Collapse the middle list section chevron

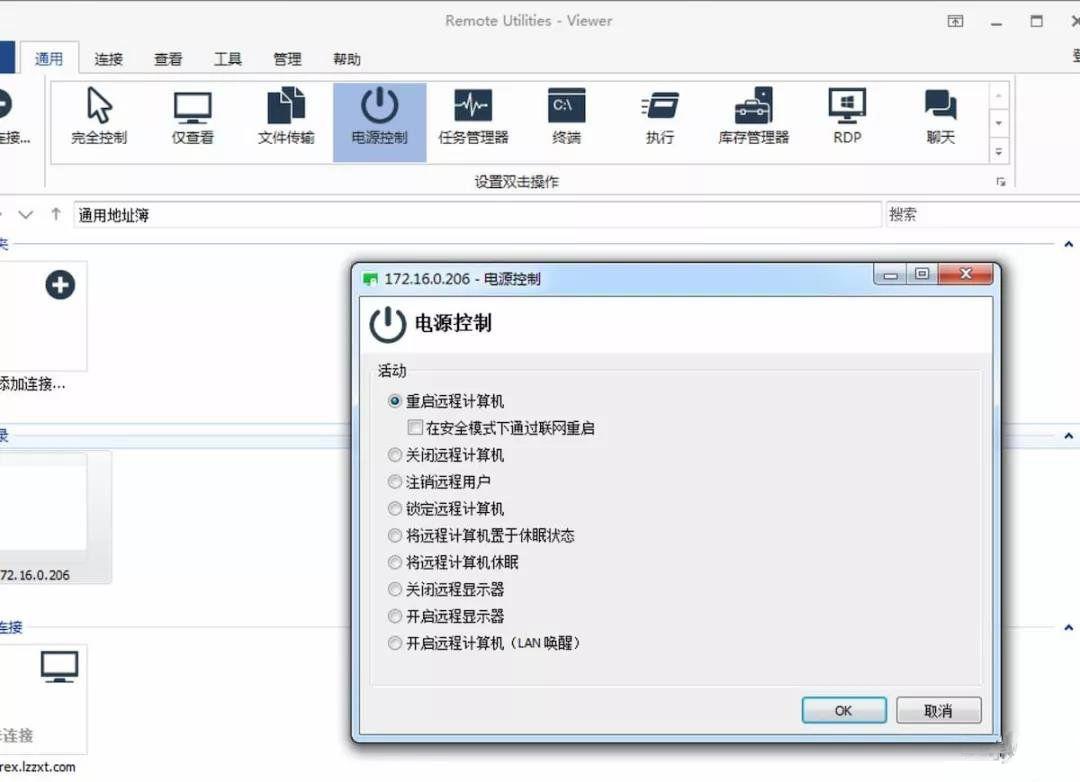[x=1068, y=435]
